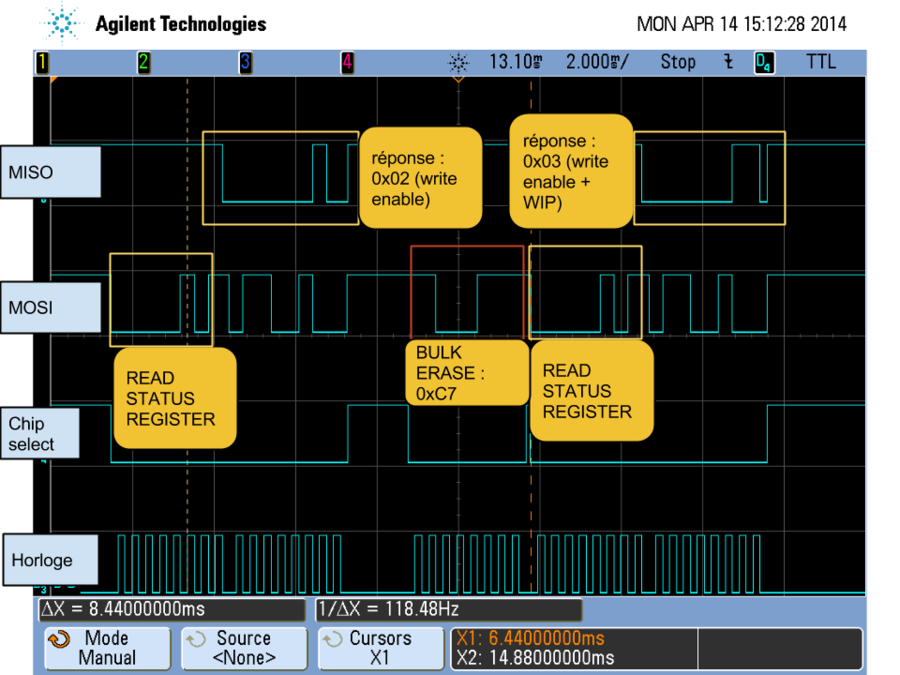Screen dimensions: 900x675
Task: Click the 13.10ms delay value
Action: pos(515,62)
